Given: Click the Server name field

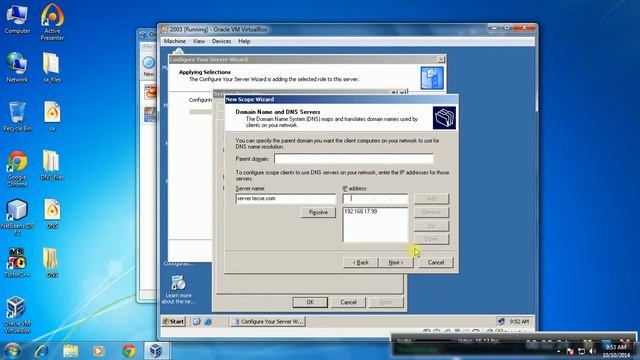Looking at the screenshot, I should [x=286, y=199].
